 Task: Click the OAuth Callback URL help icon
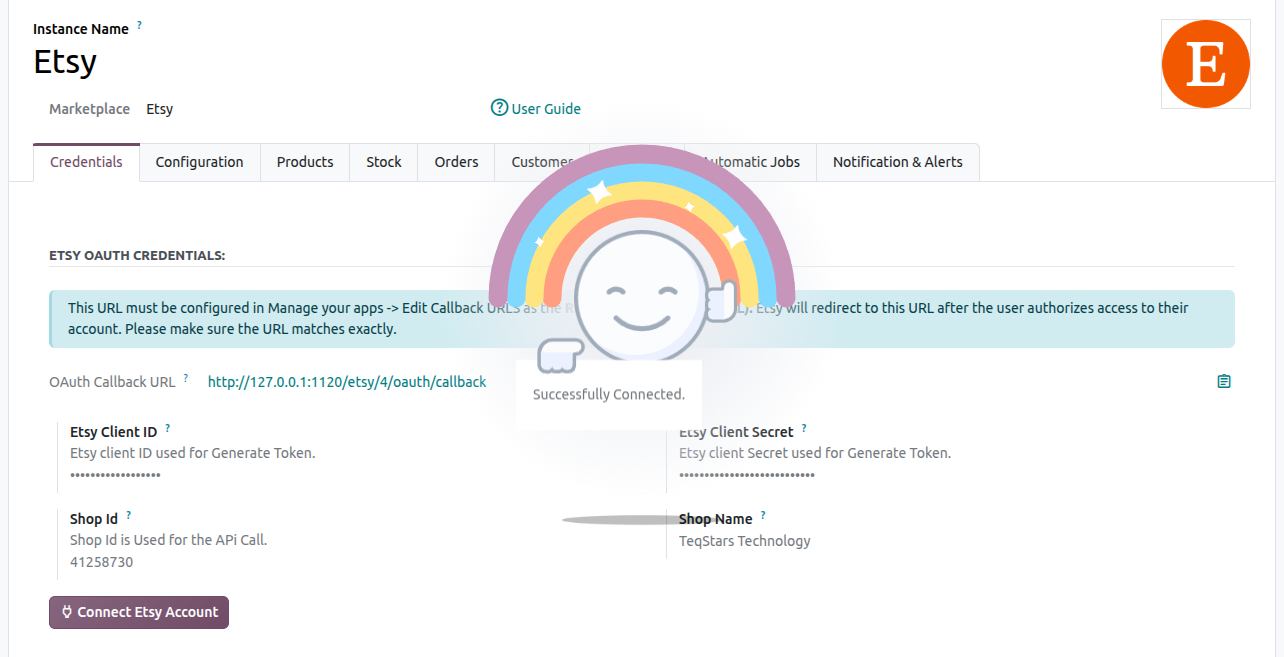click(x=186, y=378)
